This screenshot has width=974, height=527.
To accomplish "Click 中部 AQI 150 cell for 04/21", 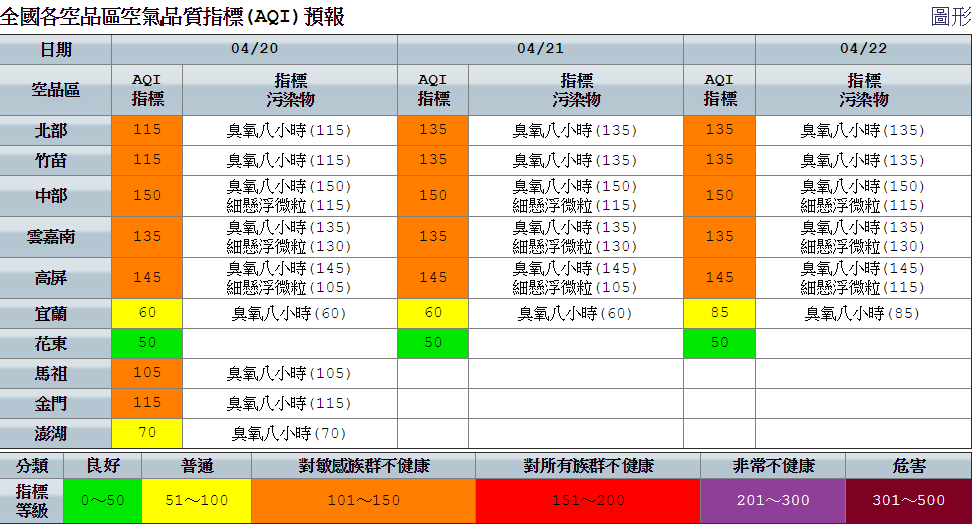I will click(433, 196).
